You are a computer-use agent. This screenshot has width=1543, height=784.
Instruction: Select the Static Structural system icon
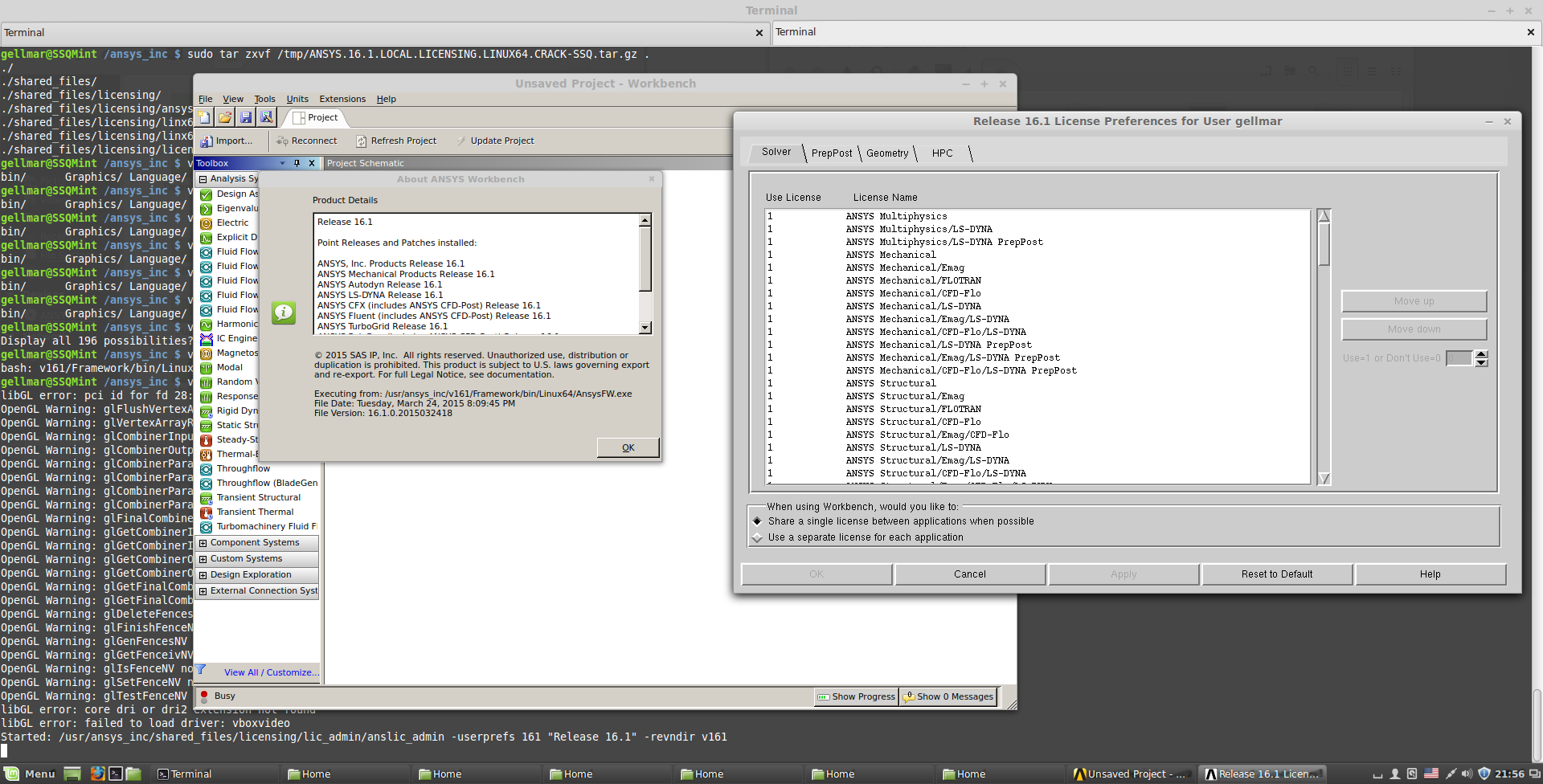[206, 426]
